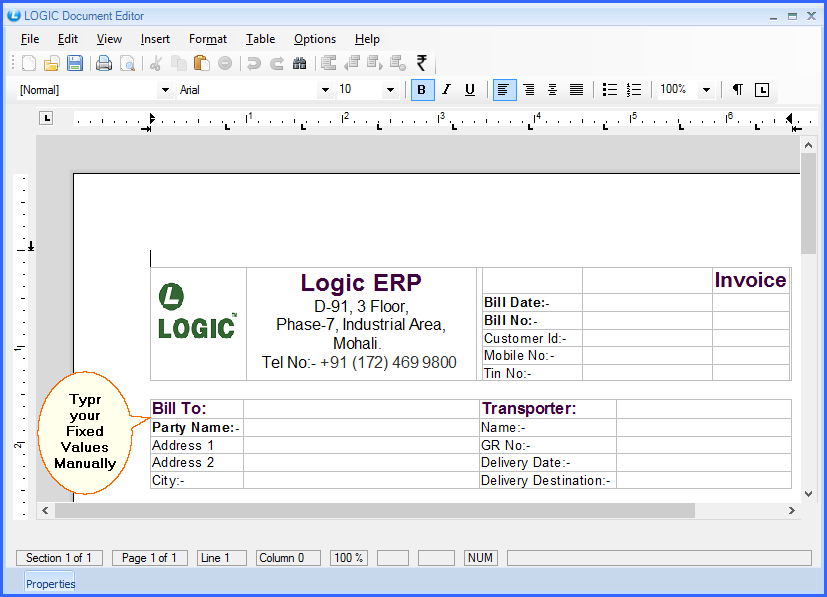
Task: Click the grey circle delete icon
Action: (x=225, y=63)
